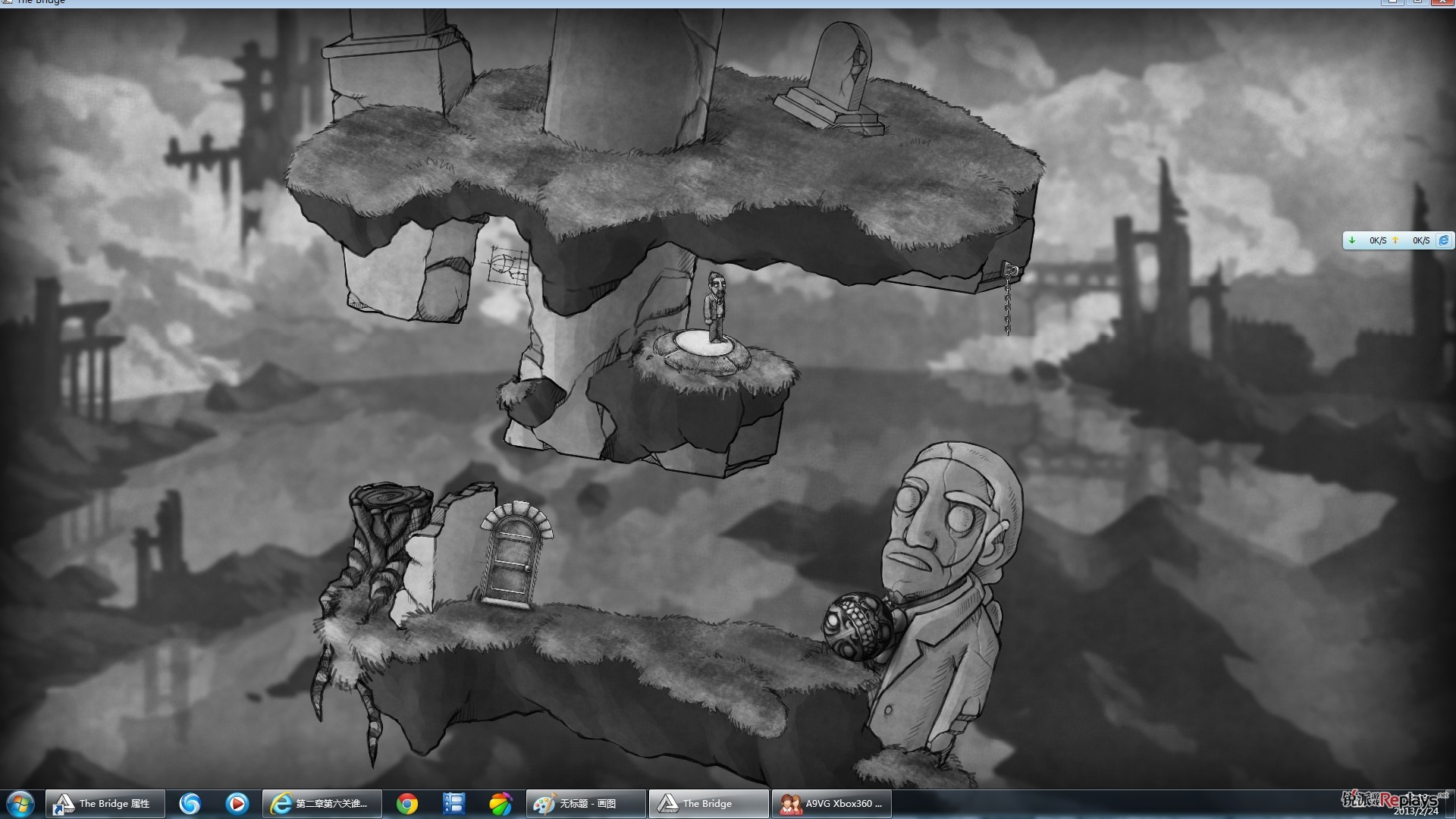1456x819 pixels.
Task: Launch the blue swirl browser taskbar icon
Action: click(190, 803)
